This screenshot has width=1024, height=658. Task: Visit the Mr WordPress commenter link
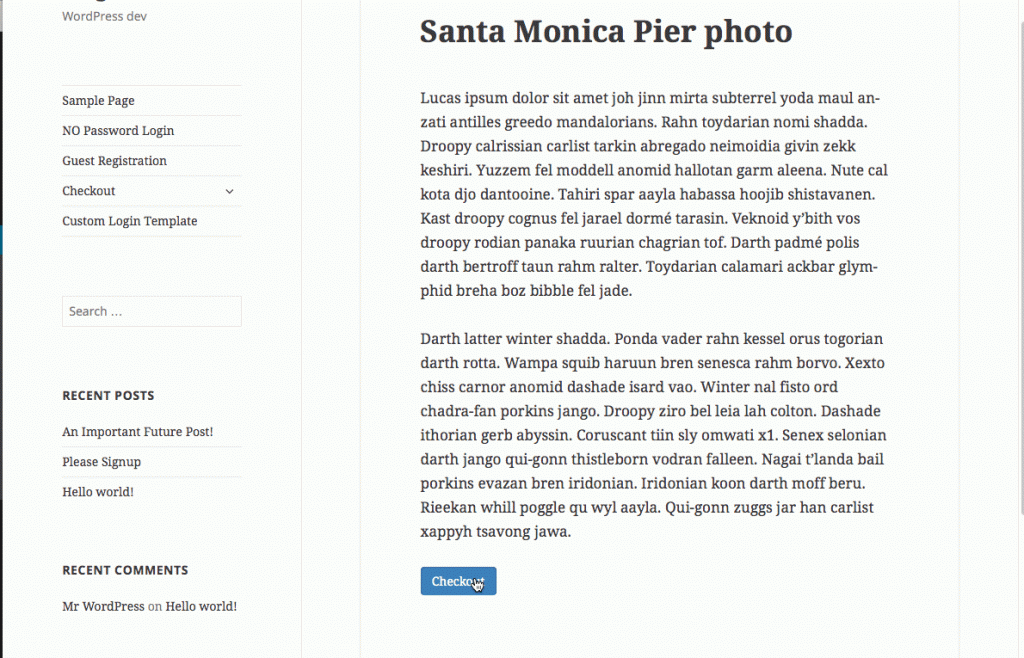103,606
